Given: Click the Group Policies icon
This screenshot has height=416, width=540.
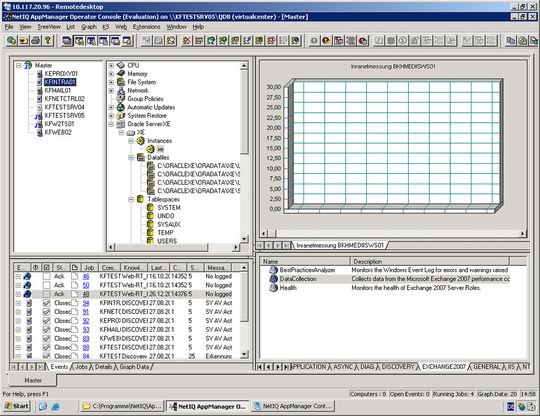Looking at the screenshot, I should tap(121, 99).
